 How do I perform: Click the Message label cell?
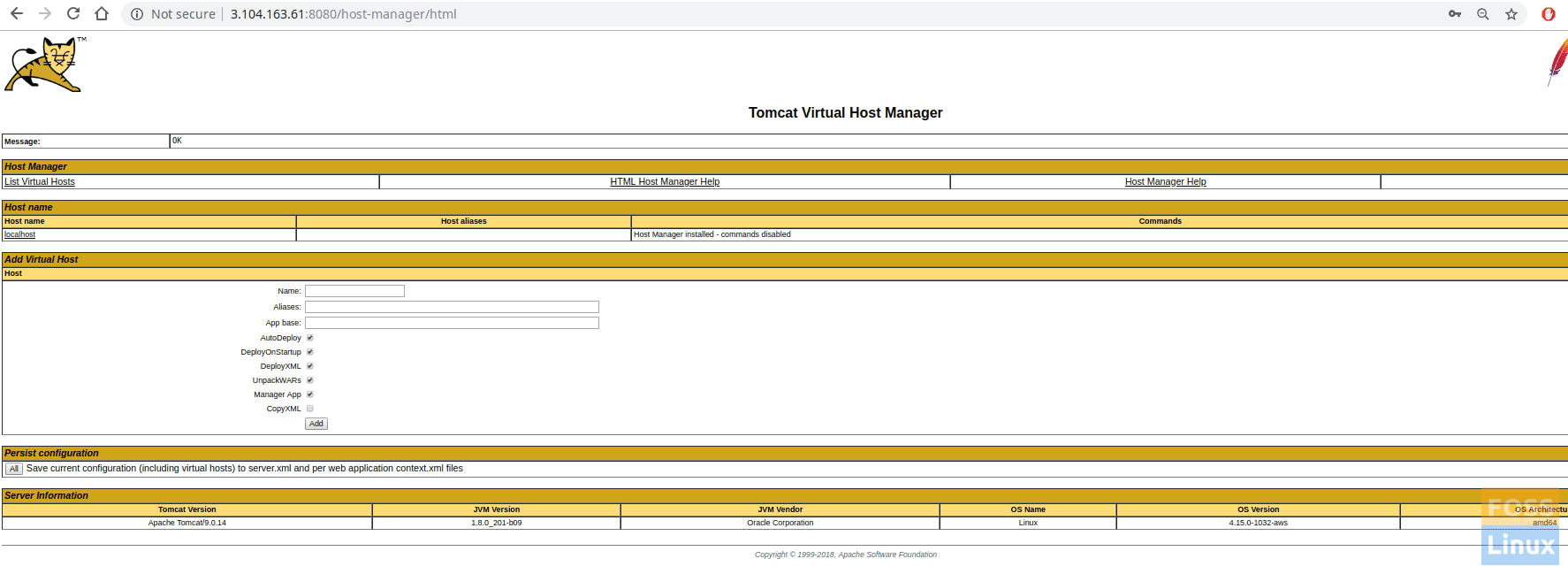pos(86,142)
